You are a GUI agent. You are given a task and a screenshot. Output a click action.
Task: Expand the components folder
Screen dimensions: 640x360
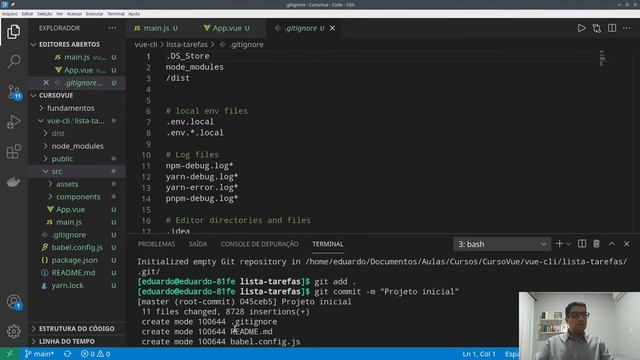click(x=78, y=196)
